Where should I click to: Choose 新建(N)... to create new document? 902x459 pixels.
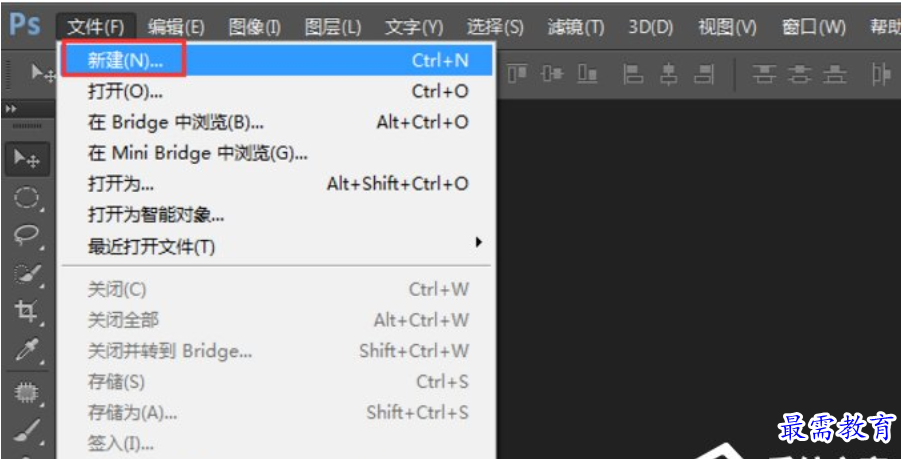tap(277, 60)
